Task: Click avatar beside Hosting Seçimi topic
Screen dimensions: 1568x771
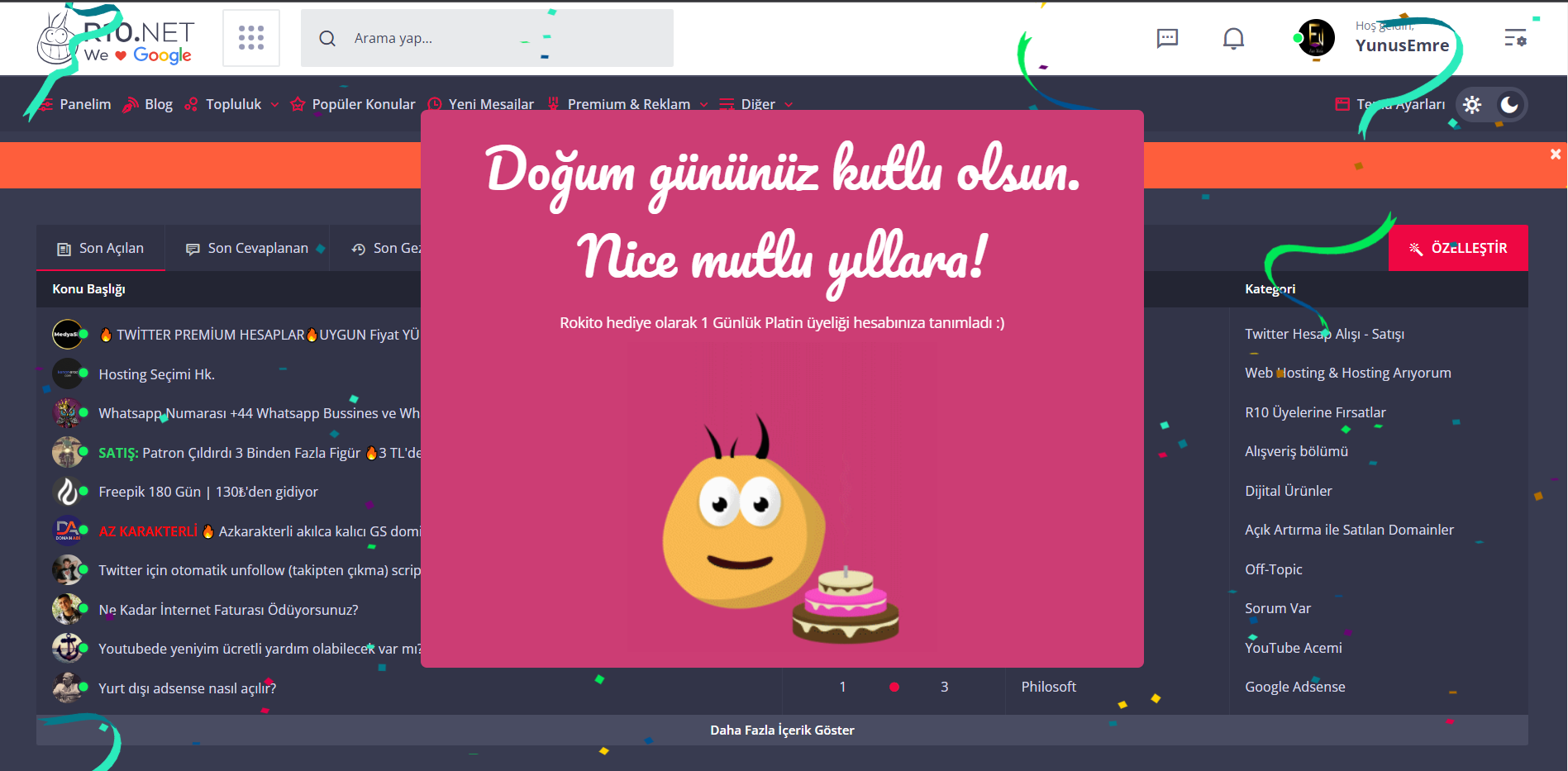Action: (67, 374)
